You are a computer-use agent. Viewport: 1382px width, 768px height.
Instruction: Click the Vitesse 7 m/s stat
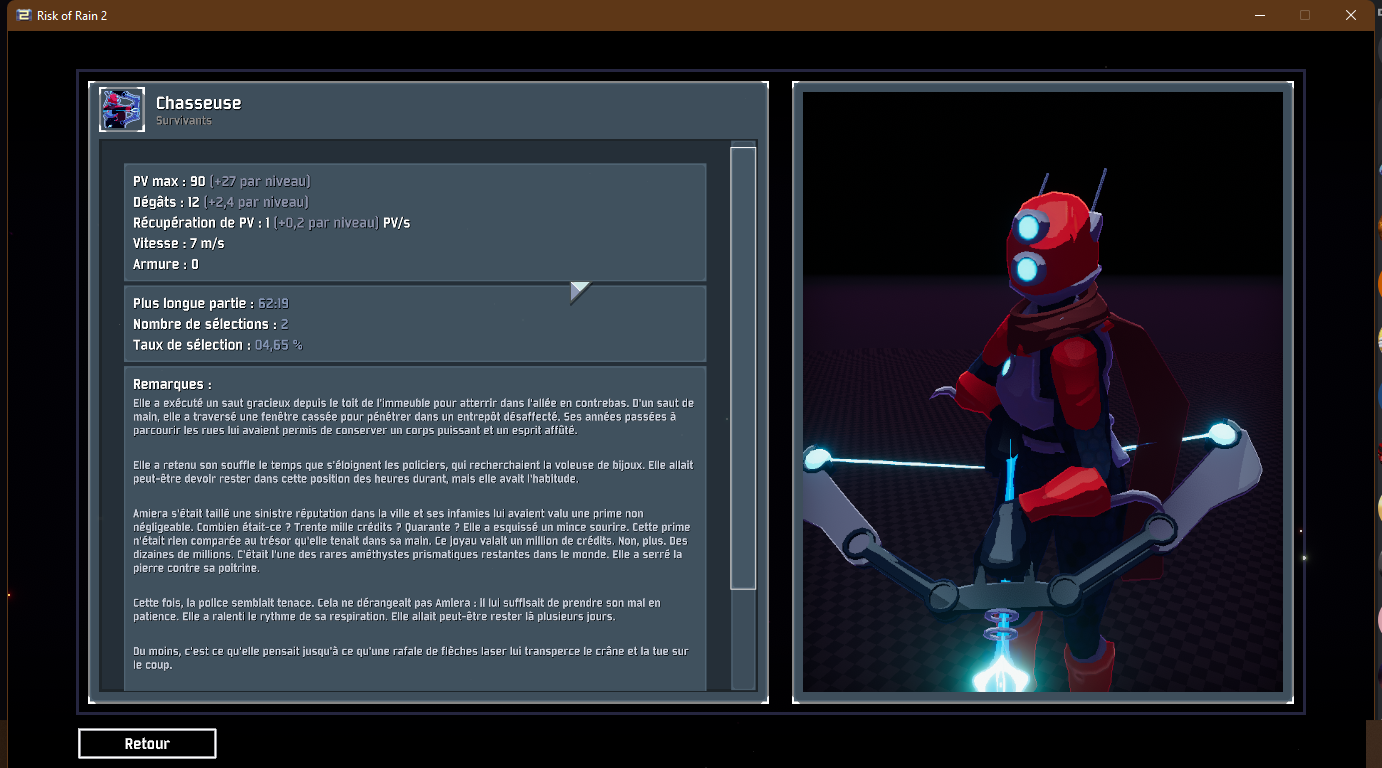178,244
